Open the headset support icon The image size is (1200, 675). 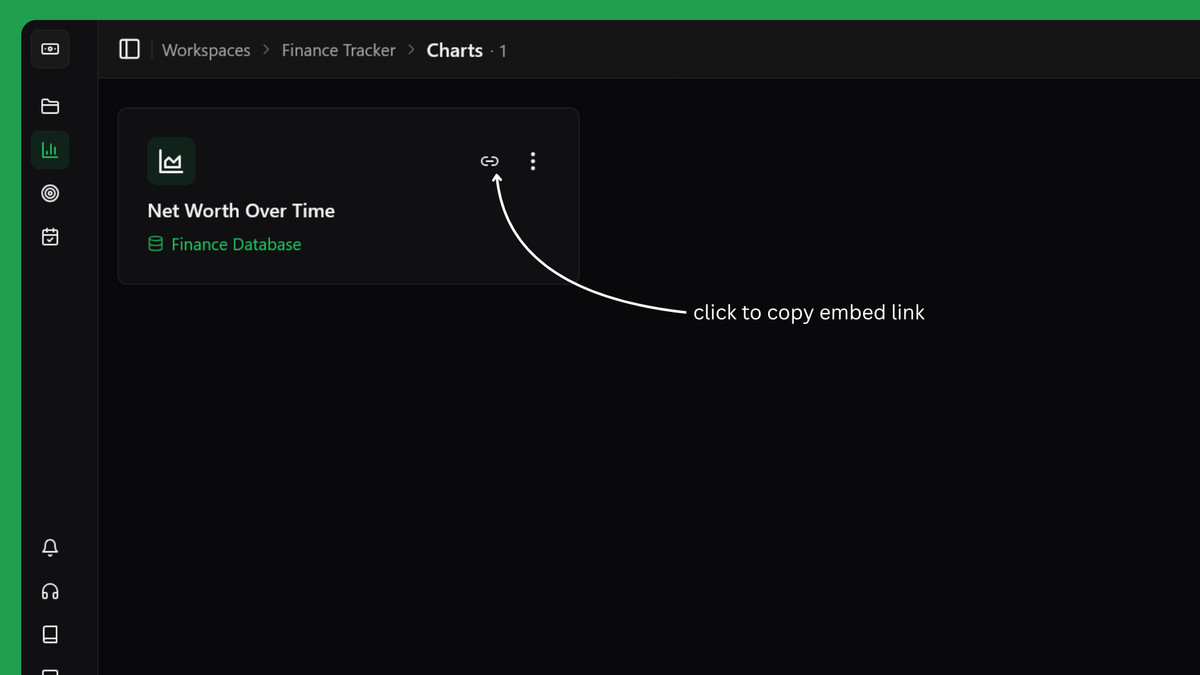tap(50, 591)
